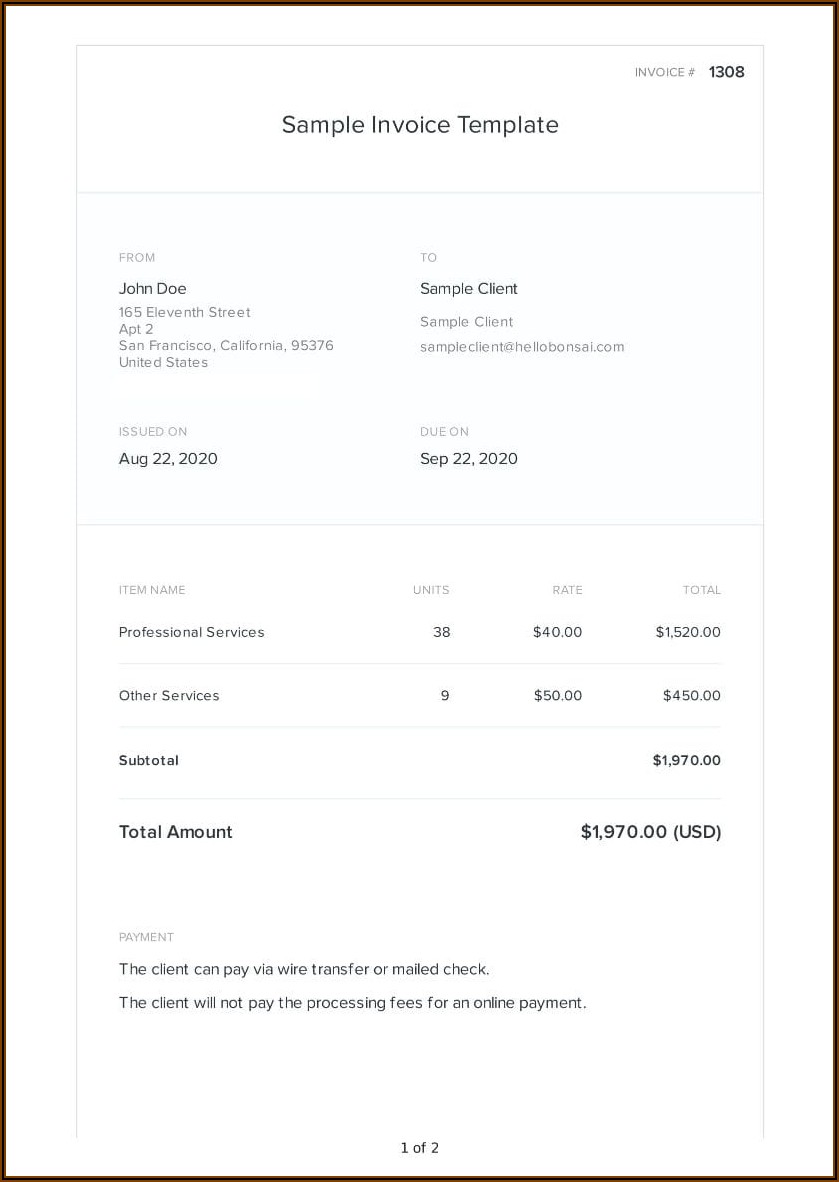The image size is (839, 1182).
Task: Click the $1,970.00 (USD) total amount
Action: point(650,832)
